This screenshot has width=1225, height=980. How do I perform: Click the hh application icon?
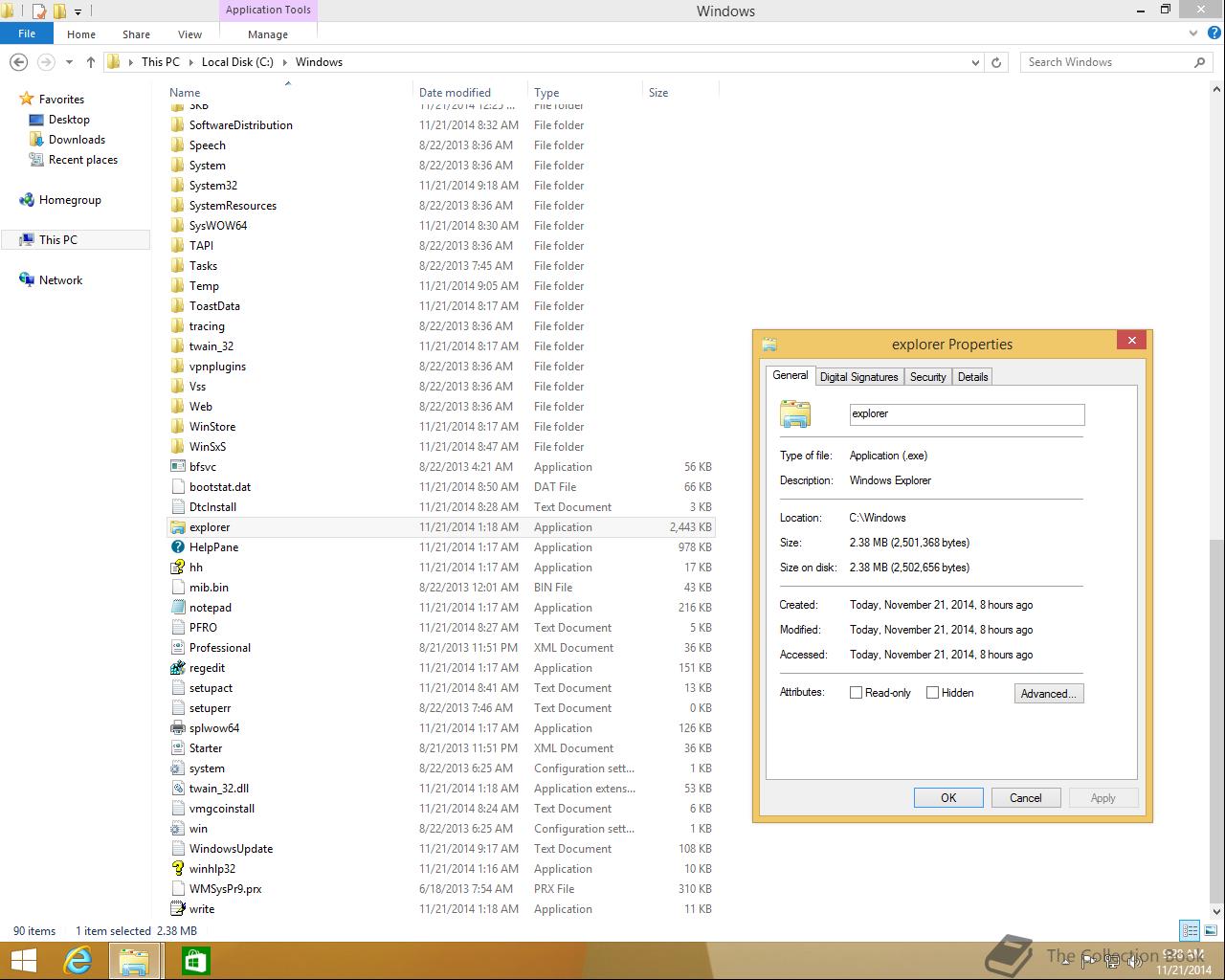[177, 568]
